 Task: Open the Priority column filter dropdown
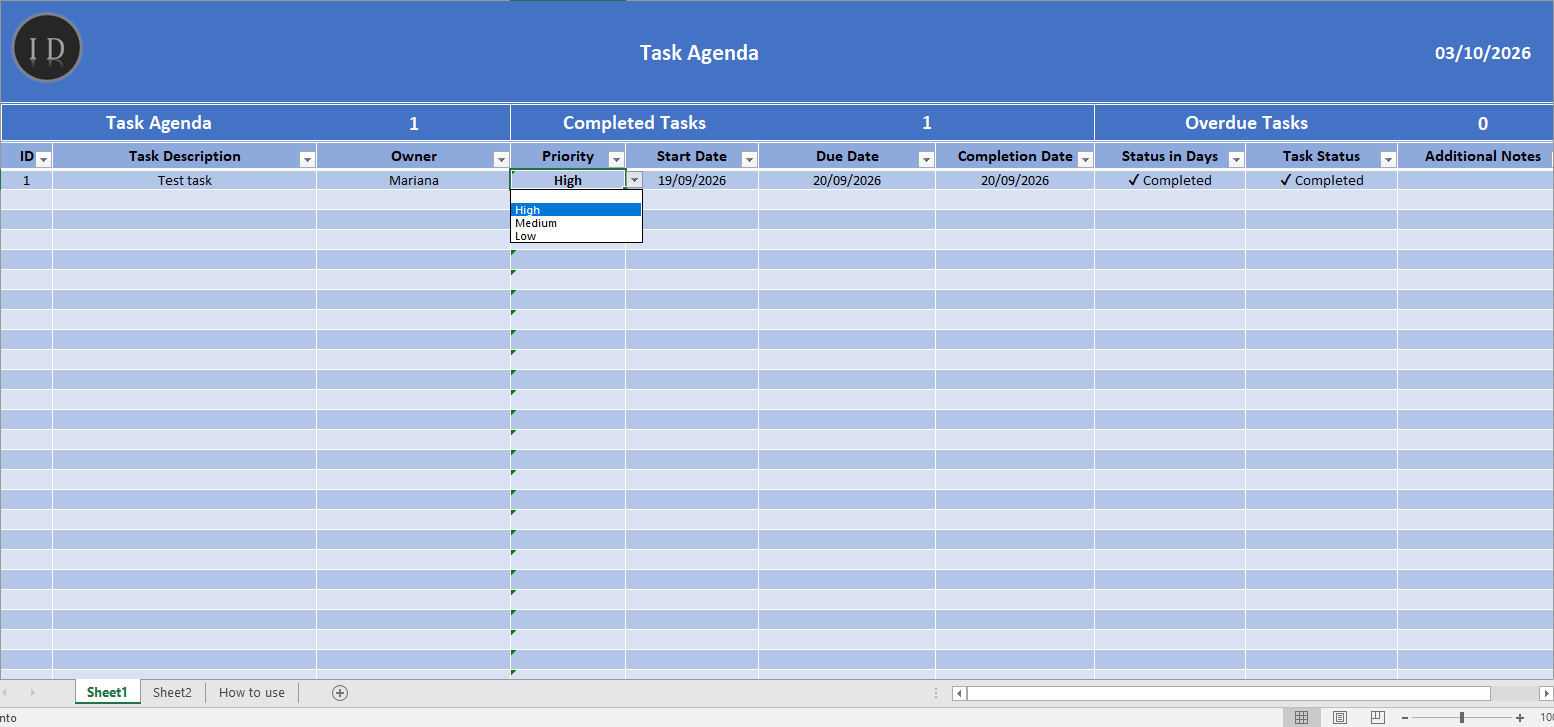pos(616,160)
